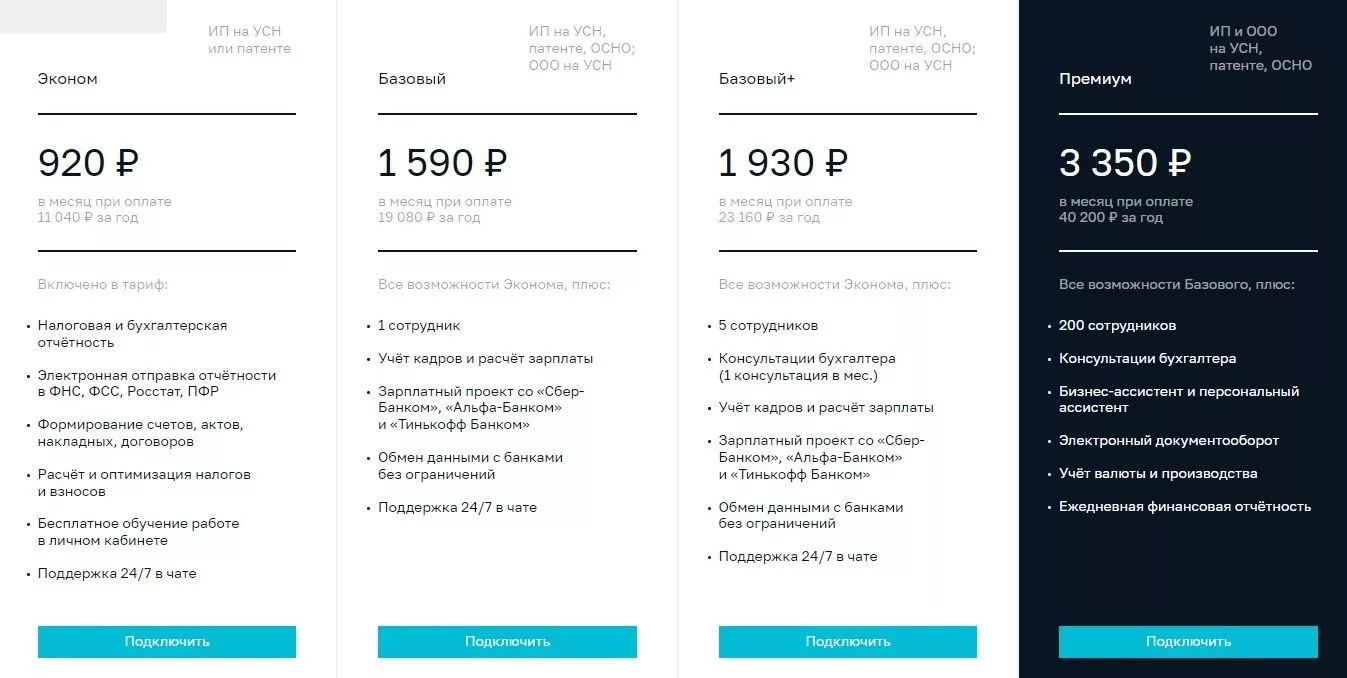Click Налоговая и бухгалтерская отчётность item
Screen dimensions: 1347x678
pos(133,334)
